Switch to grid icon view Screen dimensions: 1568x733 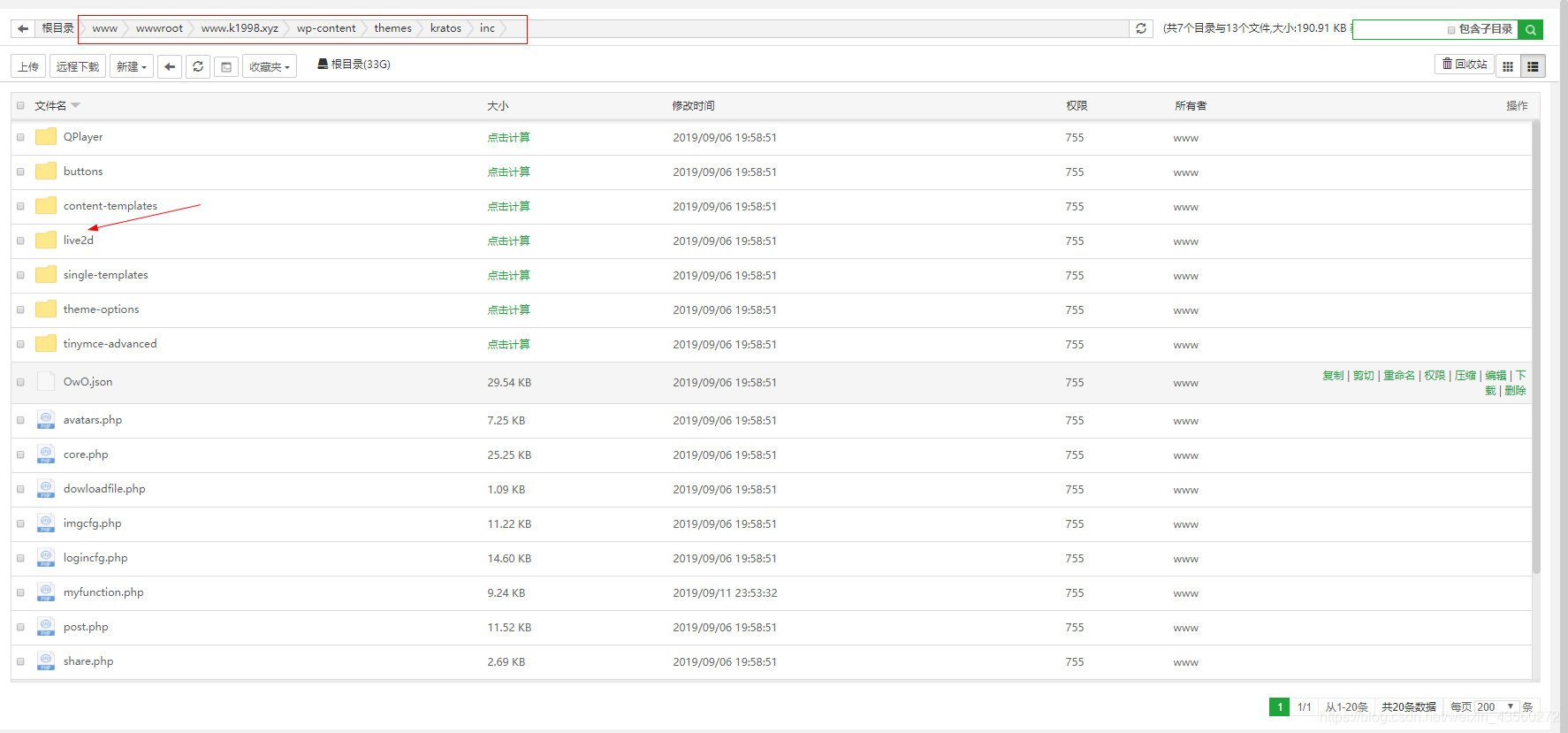tap(1508, 66)
